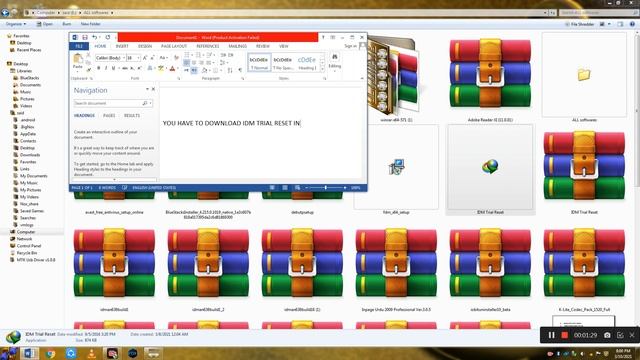Click the Chrome icon on taskbar
Screen dimensions: 640x360
pyautogui.click(x=51, y=353)
